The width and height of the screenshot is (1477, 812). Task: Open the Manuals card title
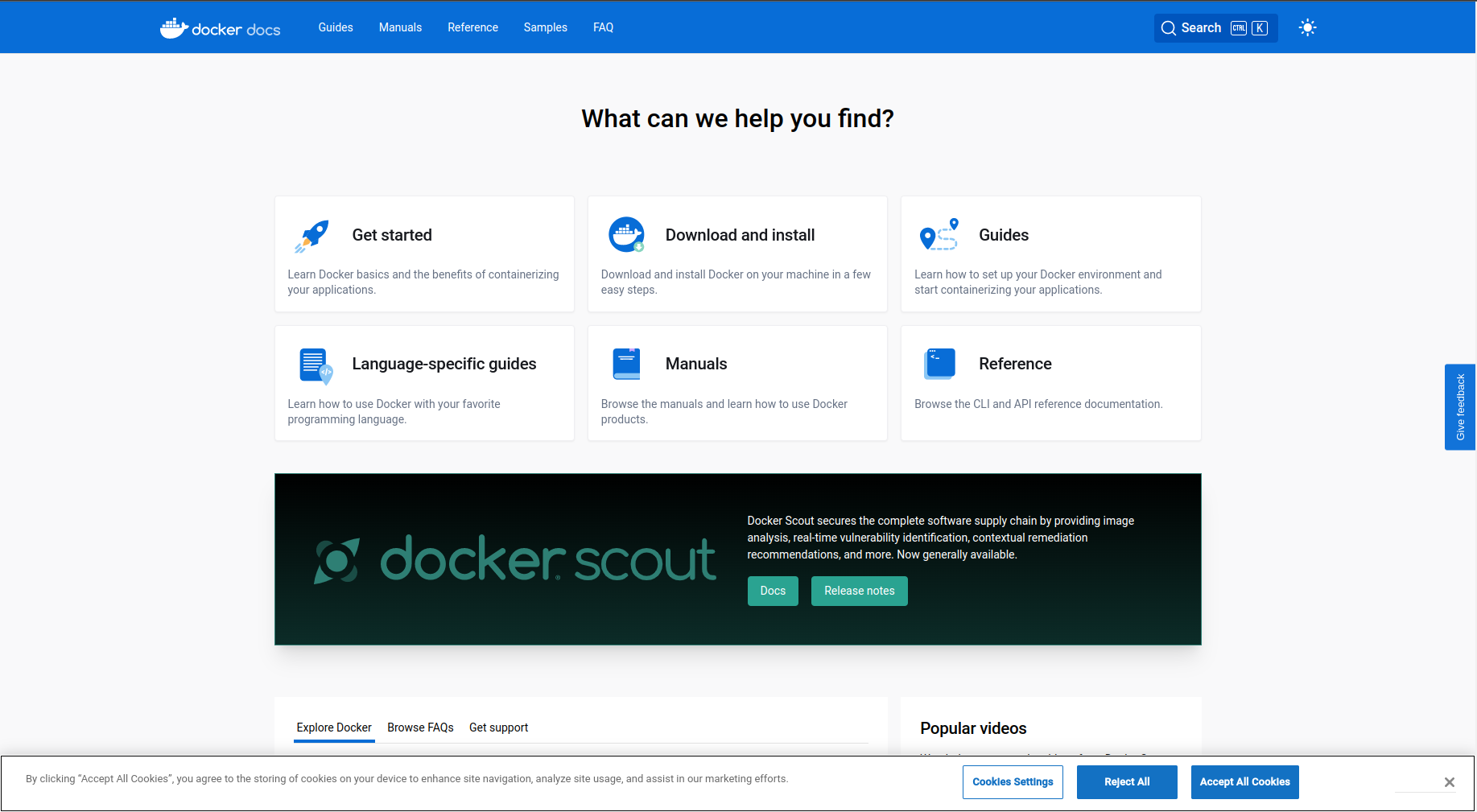pos(696,364)
